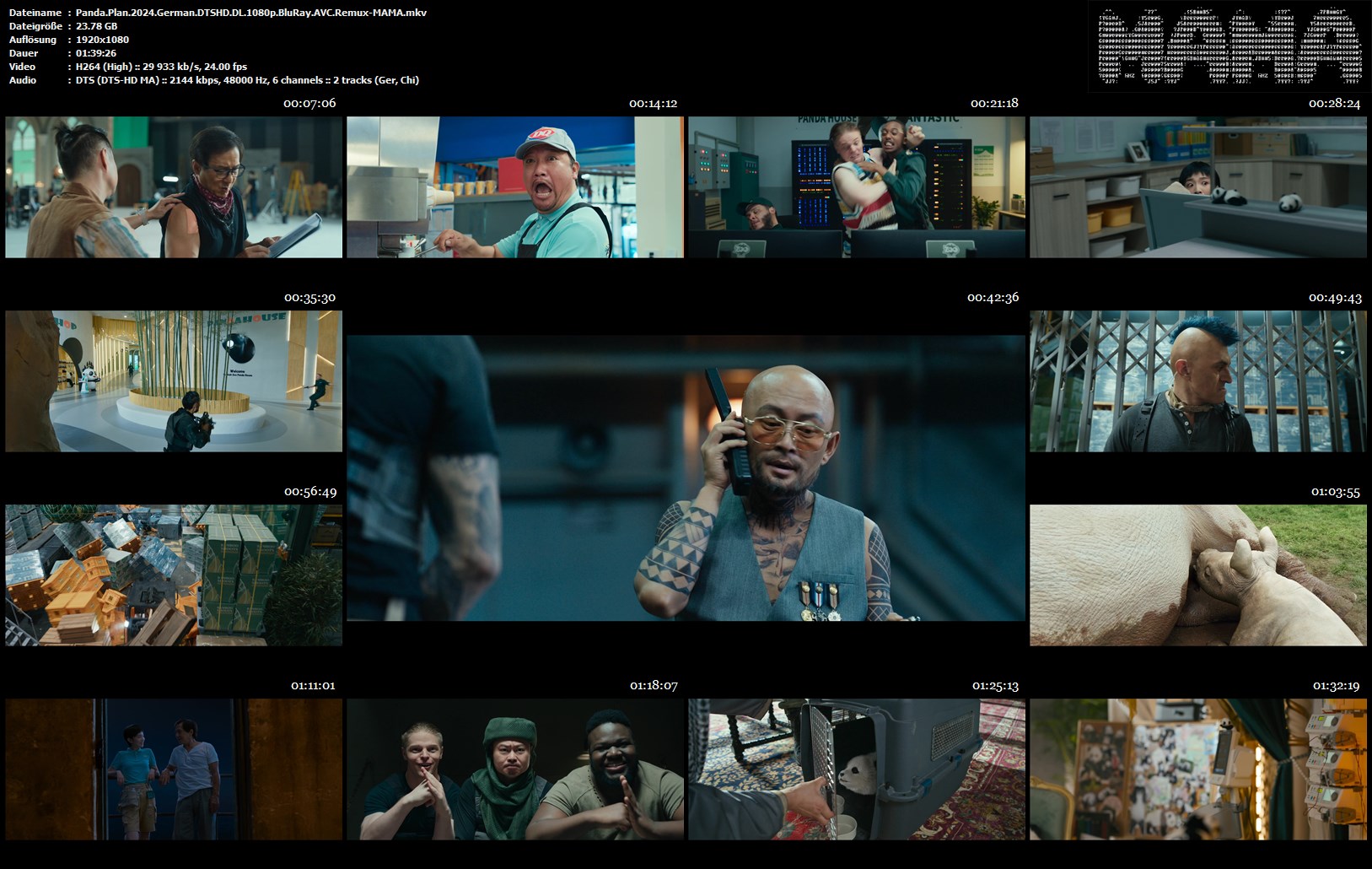
Task: Click the Dateiname field label
Action: pyautogui.click(x=35, y=13)
